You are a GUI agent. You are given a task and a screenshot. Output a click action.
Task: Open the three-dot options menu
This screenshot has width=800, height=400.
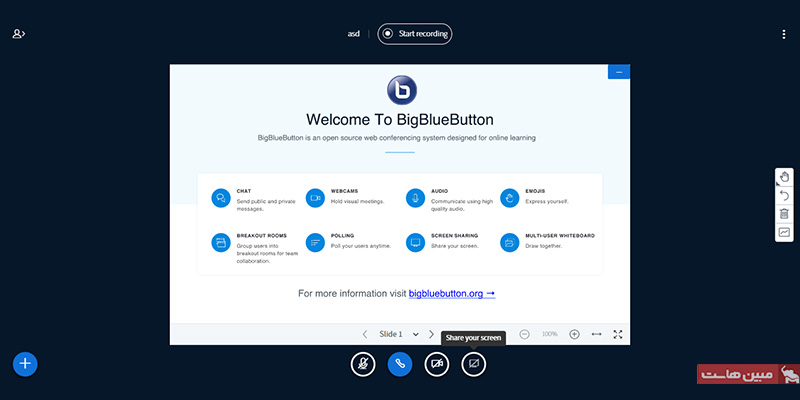pos(784,34)
